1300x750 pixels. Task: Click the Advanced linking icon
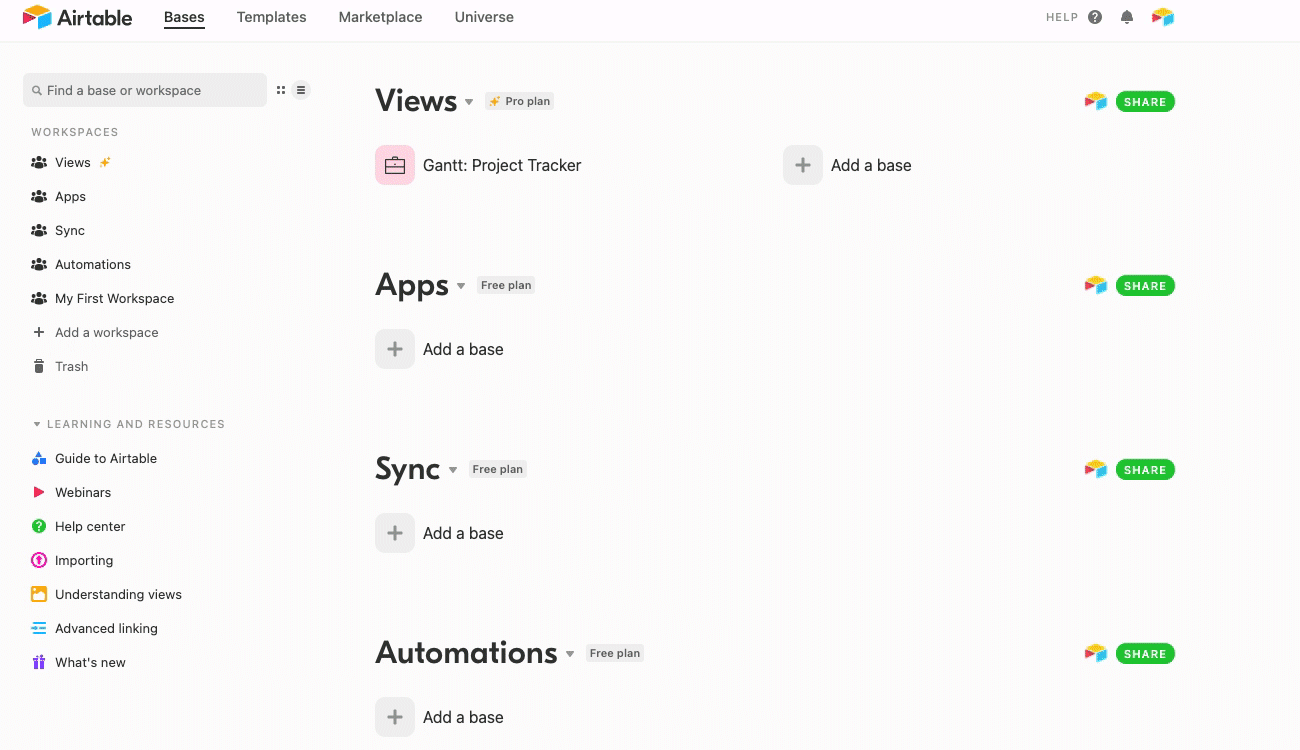pyautogui.click(x=39, y=628)
